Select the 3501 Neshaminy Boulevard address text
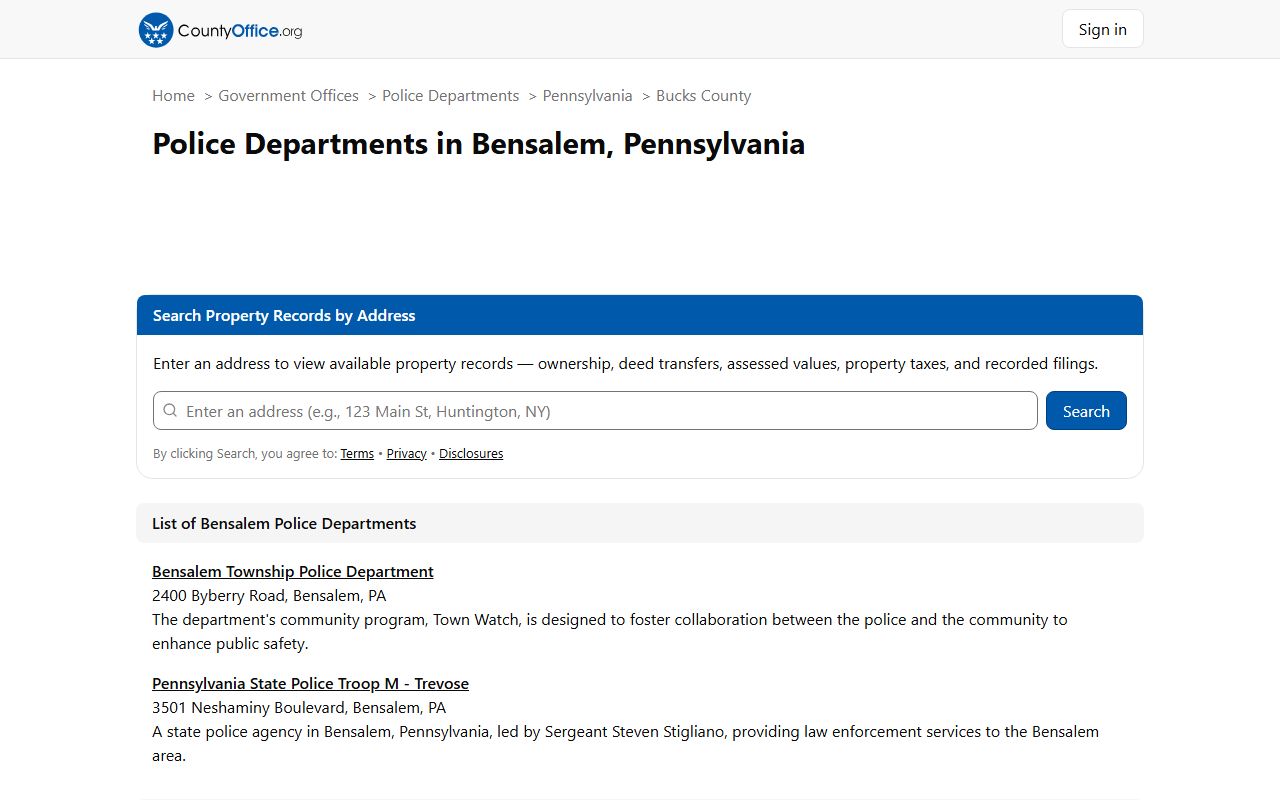 pos(299,708)
